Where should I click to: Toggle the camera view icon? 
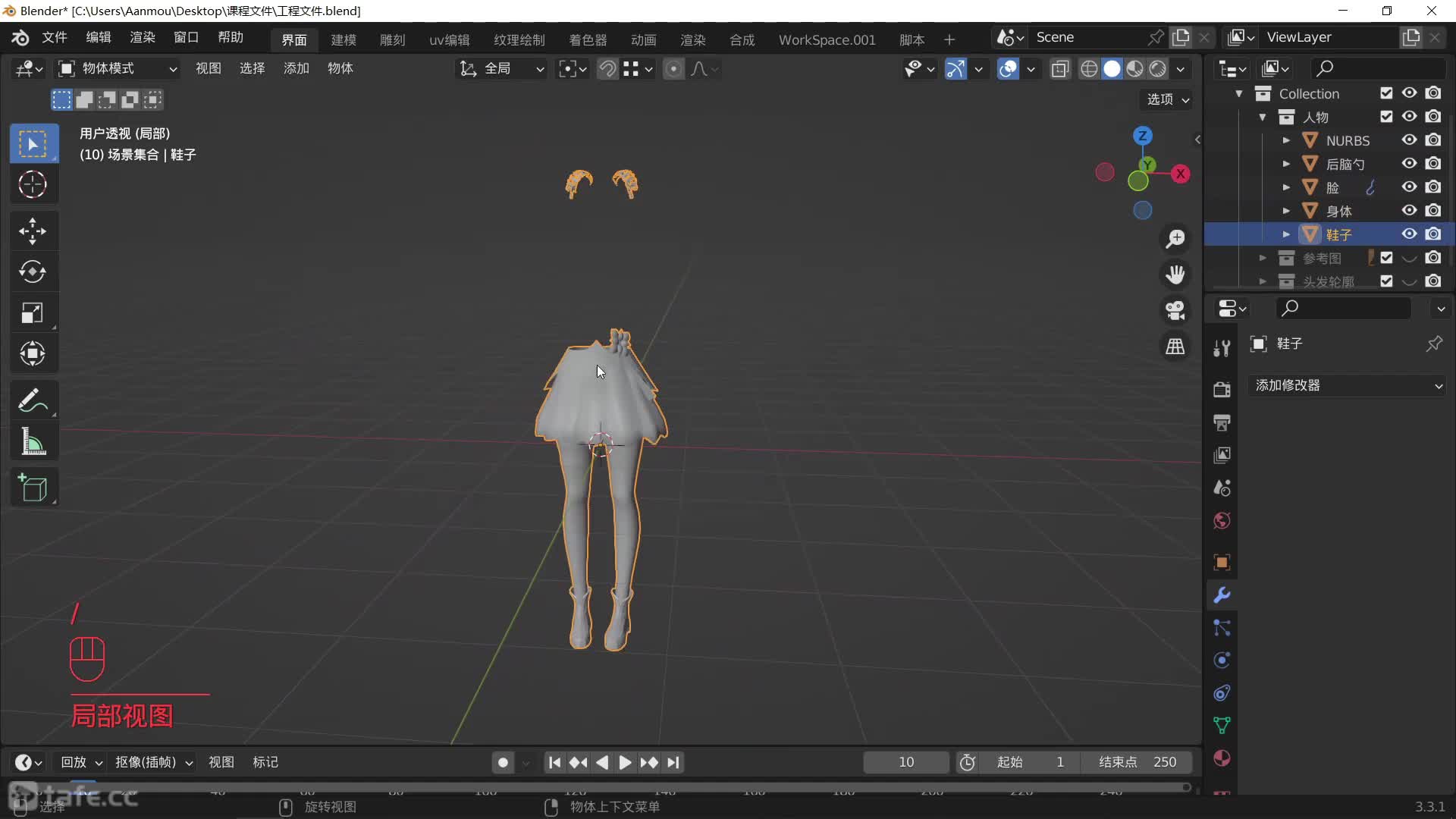coord(1175,310)
